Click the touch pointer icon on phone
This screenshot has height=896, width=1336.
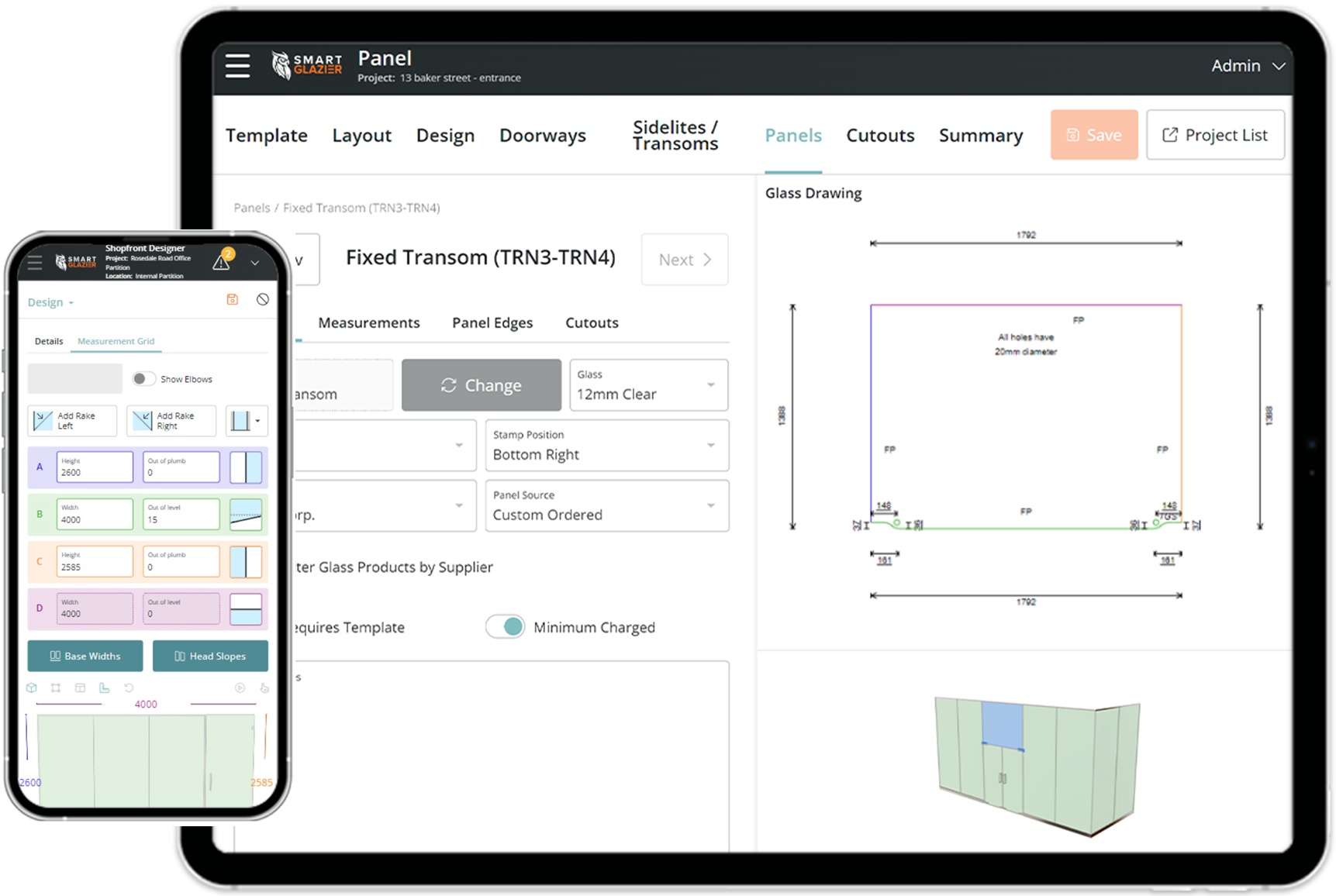pos(264,688)
